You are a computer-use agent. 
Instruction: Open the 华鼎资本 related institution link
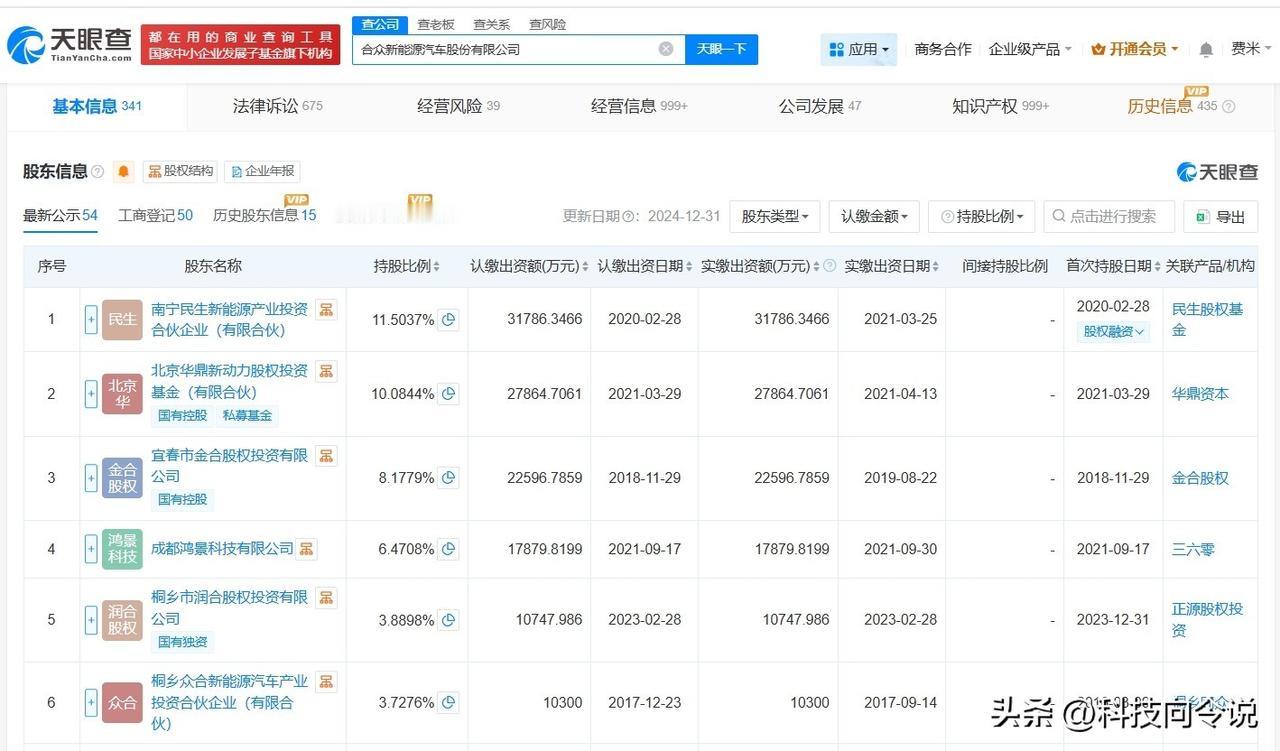[1200, 394]
